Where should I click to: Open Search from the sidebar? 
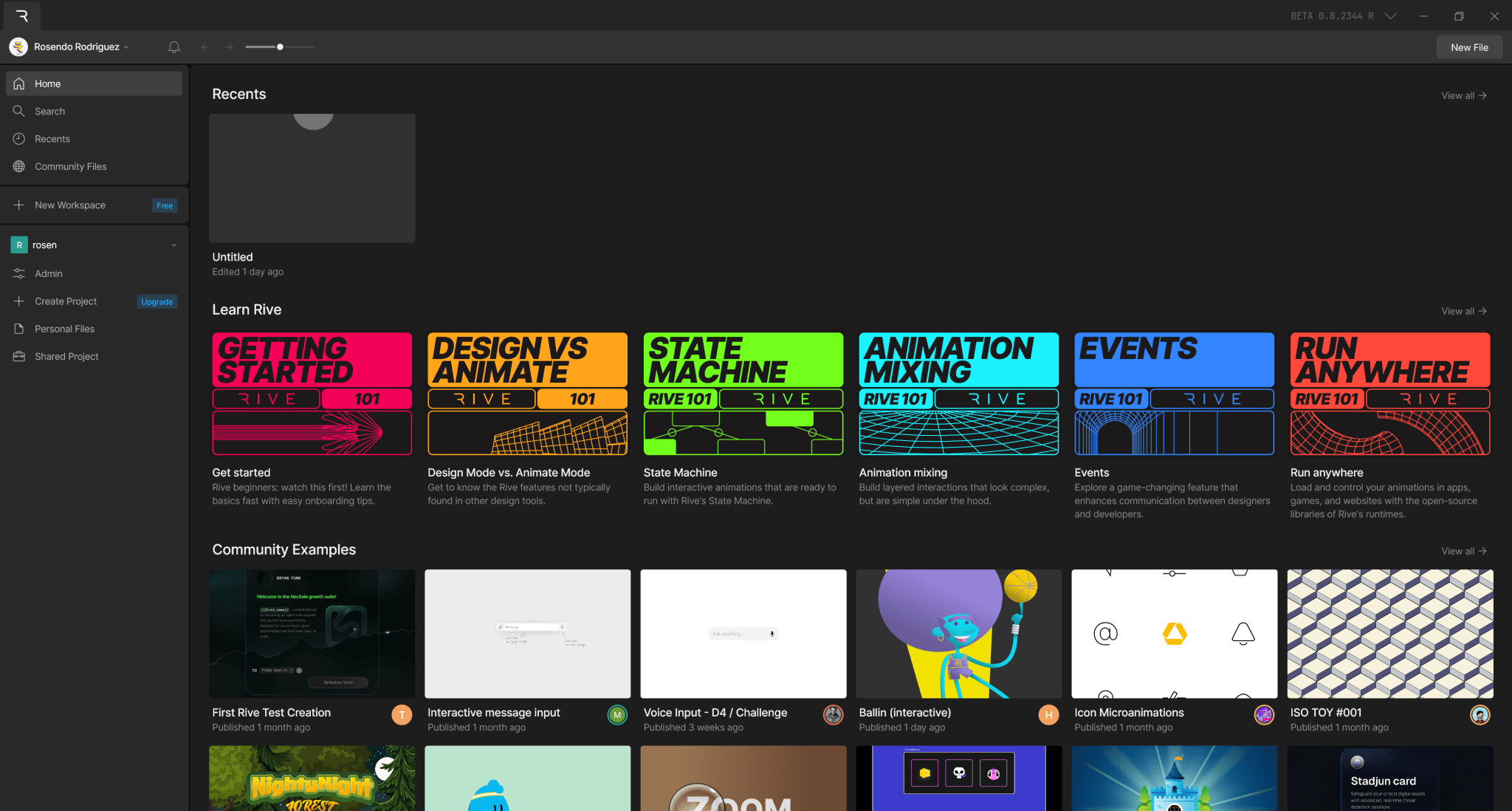coord(49,112)
